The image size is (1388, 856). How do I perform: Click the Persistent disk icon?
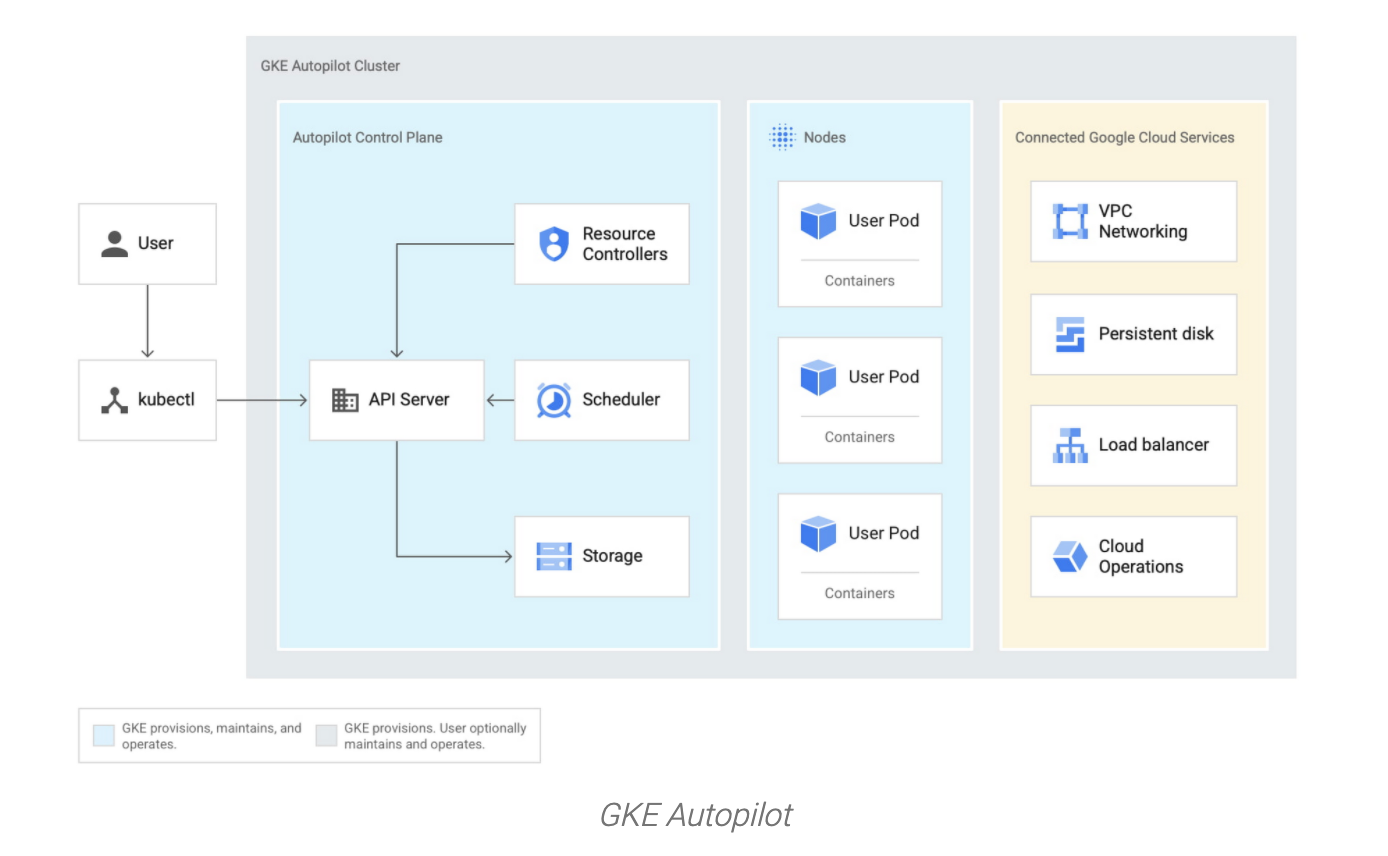point(1070,334)
